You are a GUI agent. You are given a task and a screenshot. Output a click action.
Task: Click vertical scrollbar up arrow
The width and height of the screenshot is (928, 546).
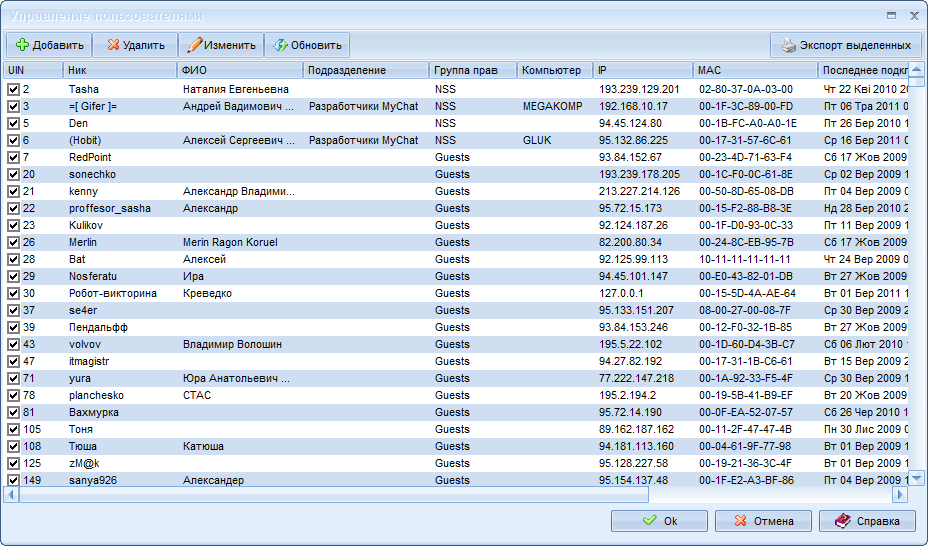coord(916,69)
